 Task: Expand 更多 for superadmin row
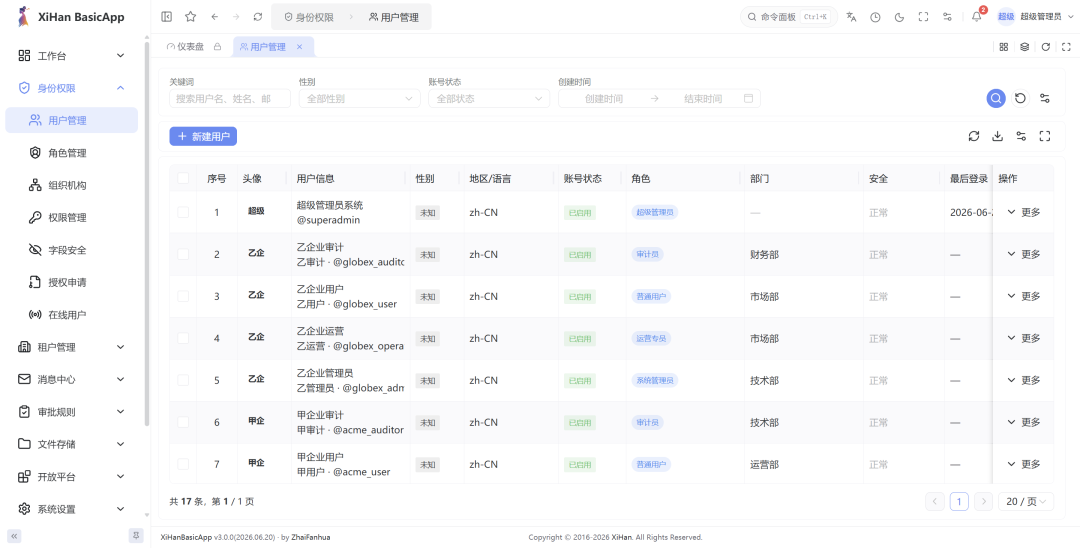1024,212
